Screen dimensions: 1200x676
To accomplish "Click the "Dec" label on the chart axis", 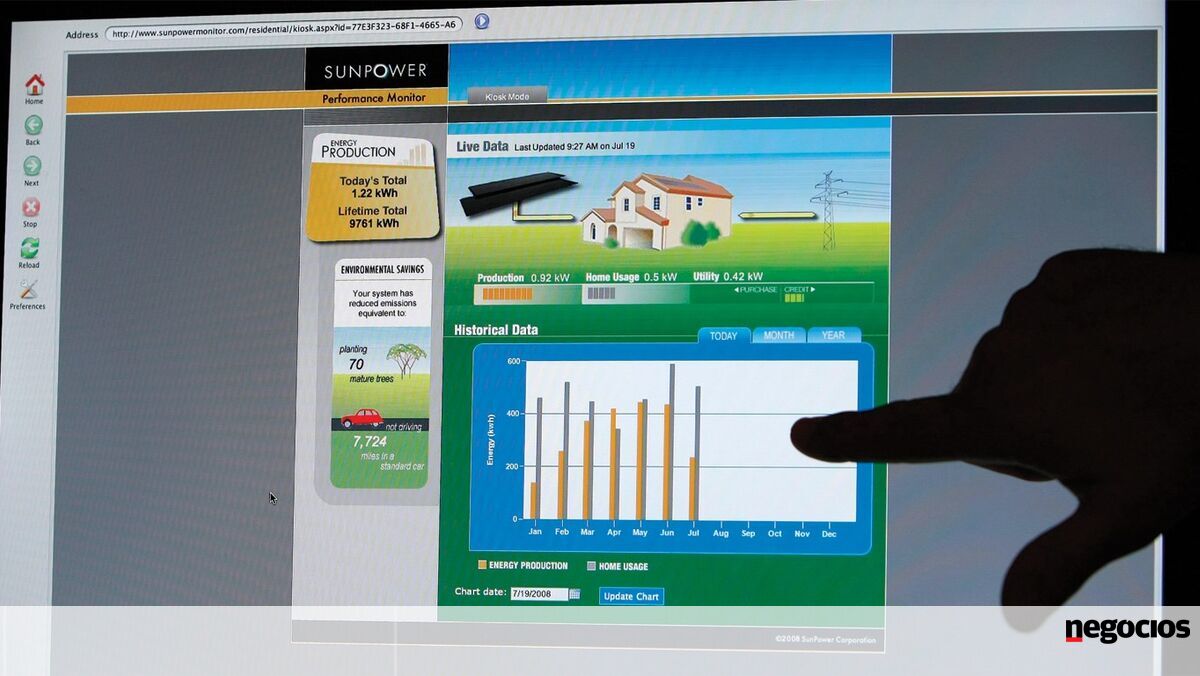I will 828,534.
